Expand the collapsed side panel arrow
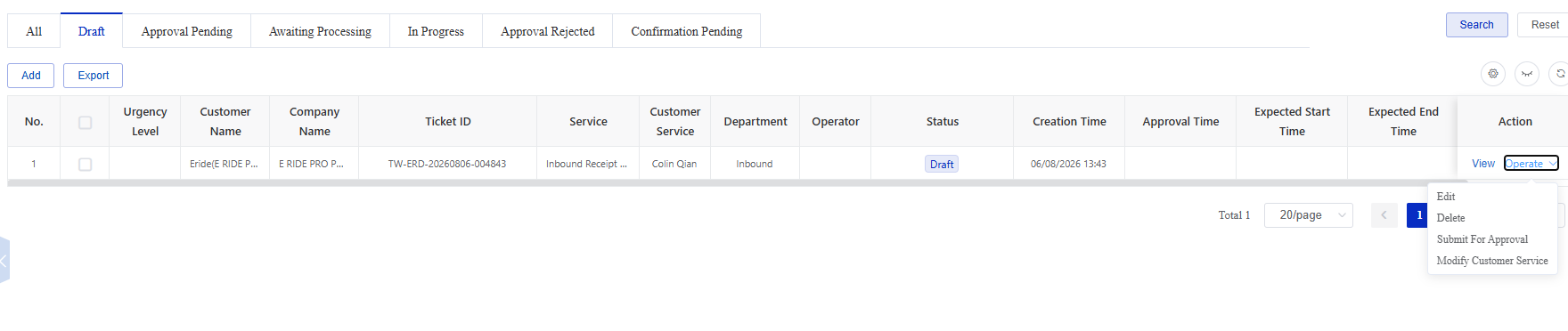The height and width of the screenshot is (331, 1568). (4, 260)
